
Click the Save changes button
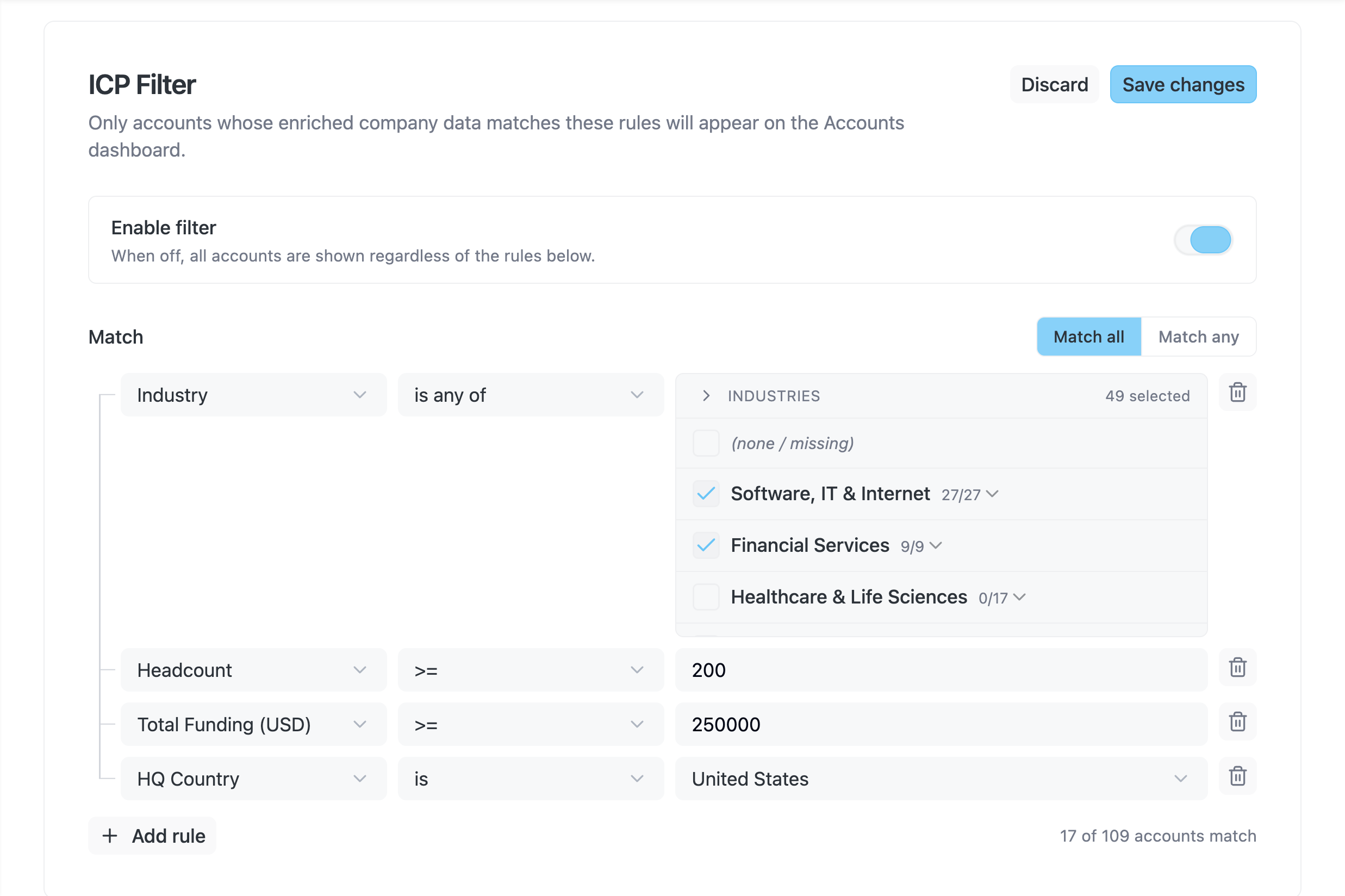[1183, 85]
